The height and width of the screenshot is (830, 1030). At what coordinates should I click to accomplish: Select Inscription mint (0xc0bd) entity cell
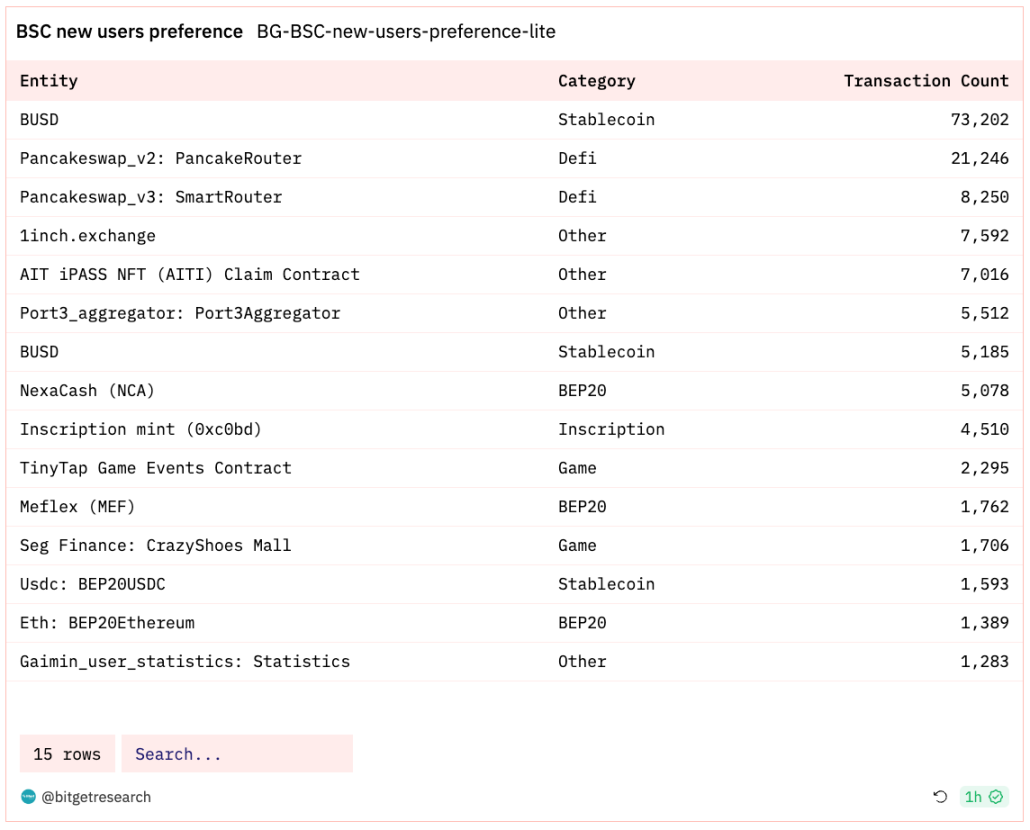click(141, 429)
